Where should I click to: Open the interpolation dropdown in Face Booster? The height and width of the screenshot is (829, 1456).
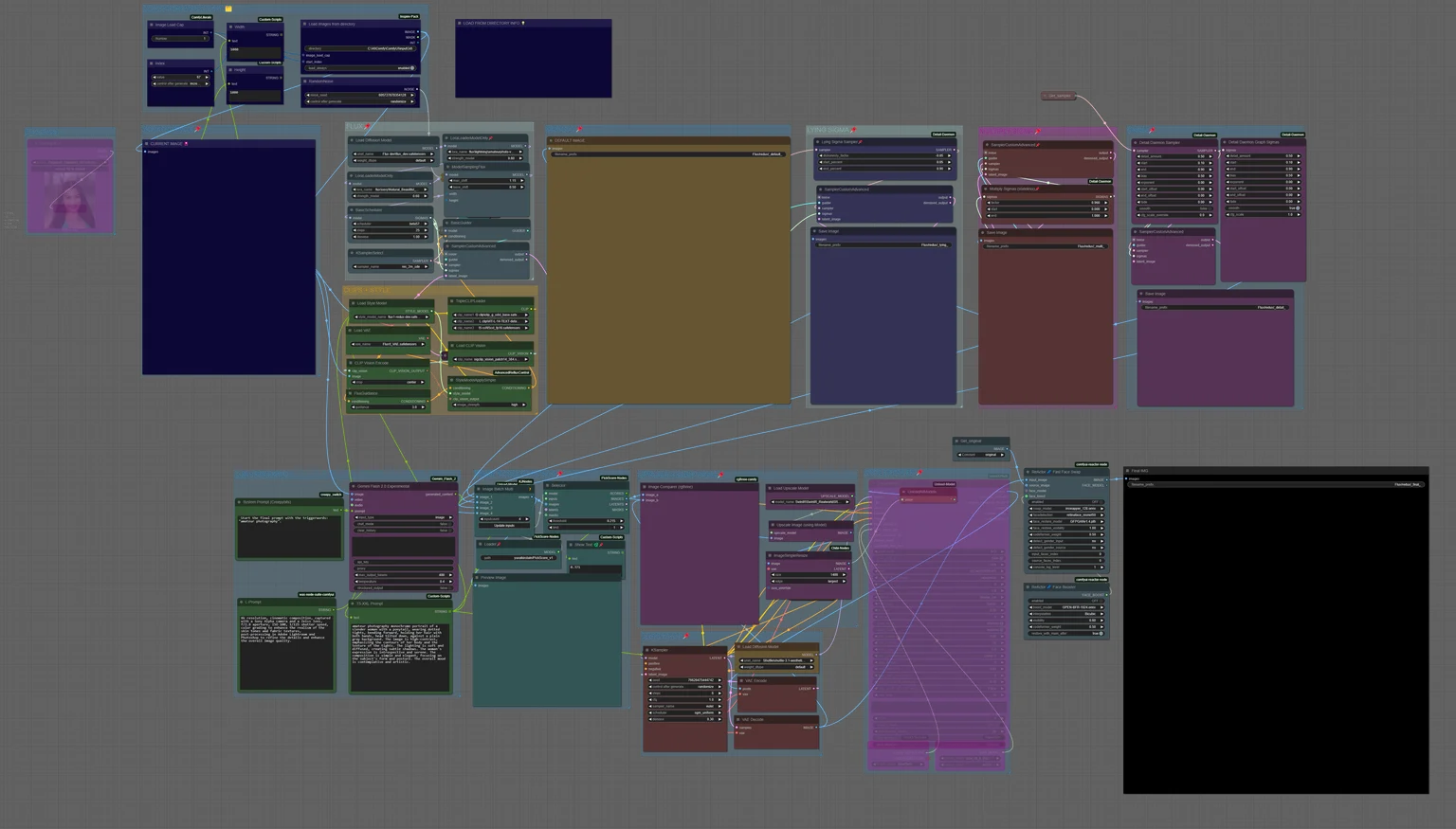click(1066, 613)
